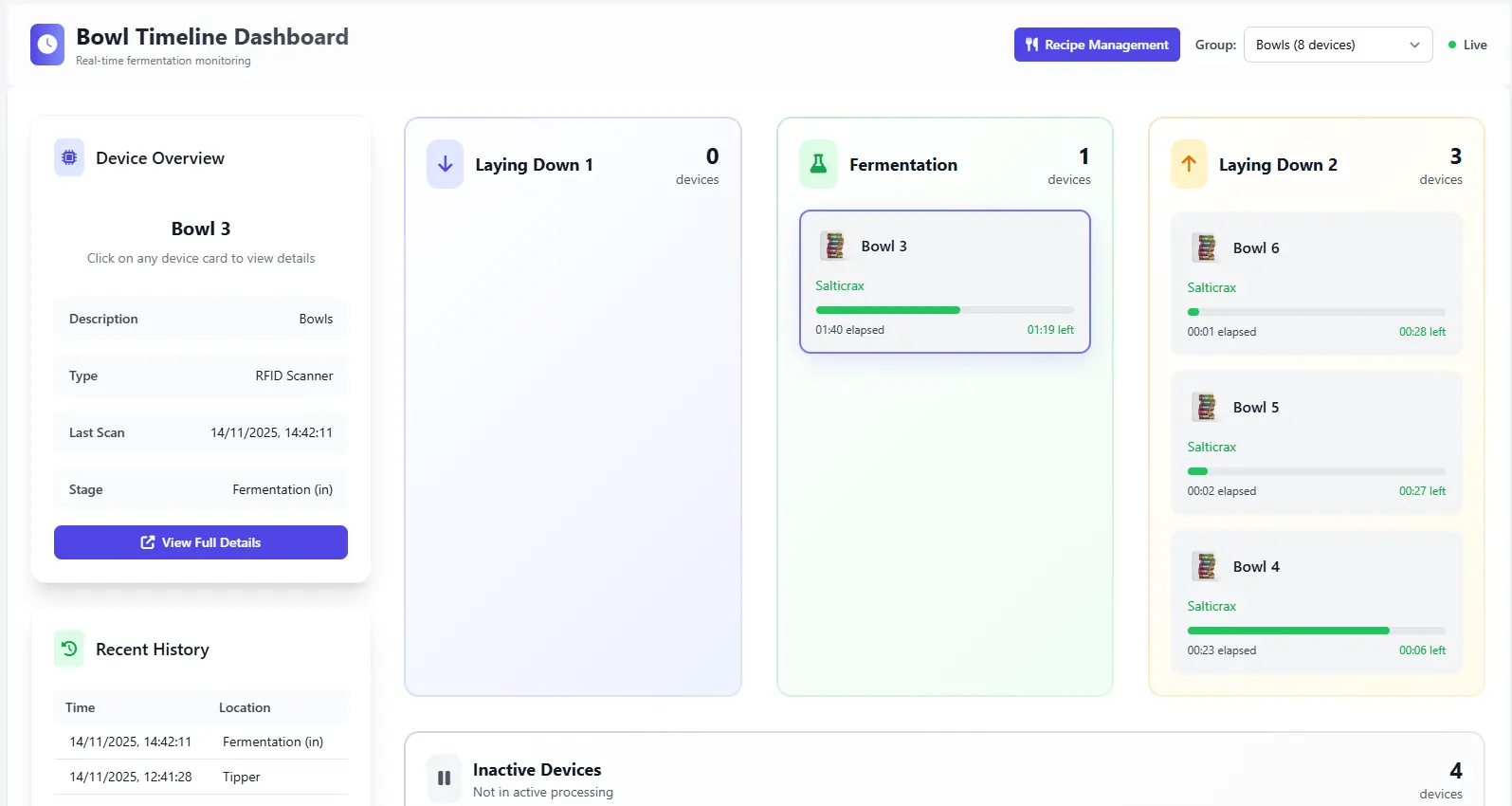Viewport: 1512px width, 806px height.
Task: Click the Bowl 5 card thumbnail icon
Action: coord(1206,407)
